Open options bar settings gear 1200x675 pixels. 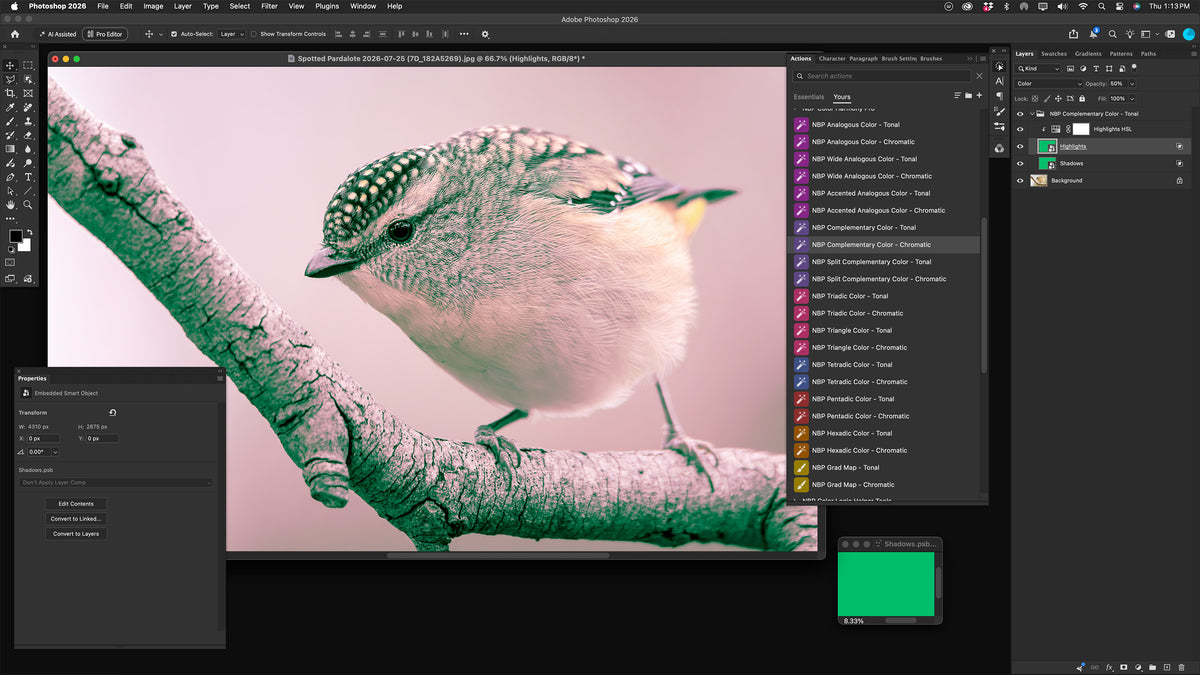click(485, 34)
